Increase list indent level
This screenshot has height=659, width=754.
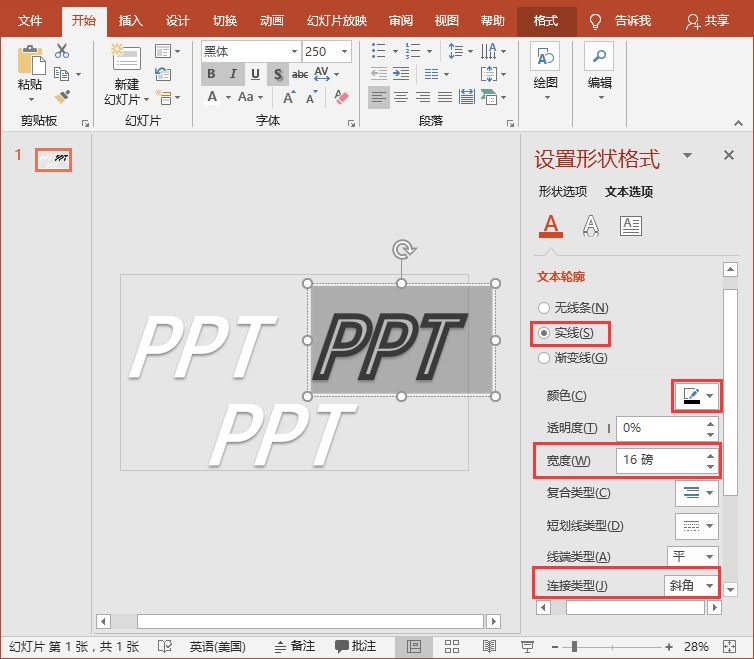(x=401, y=74)
